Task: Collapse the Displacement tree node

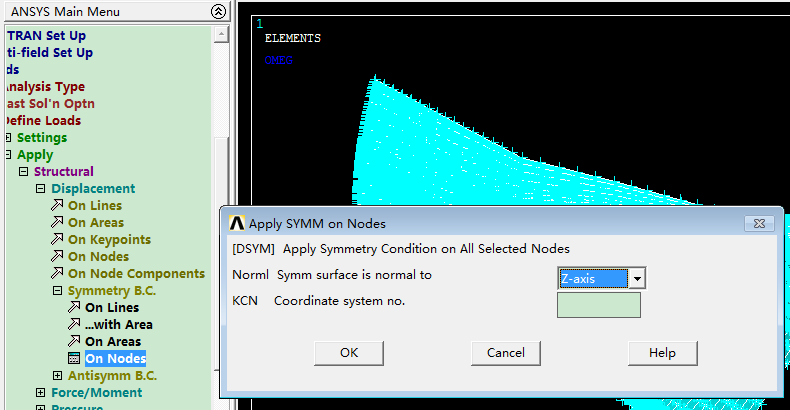Action: pos(41,188)
